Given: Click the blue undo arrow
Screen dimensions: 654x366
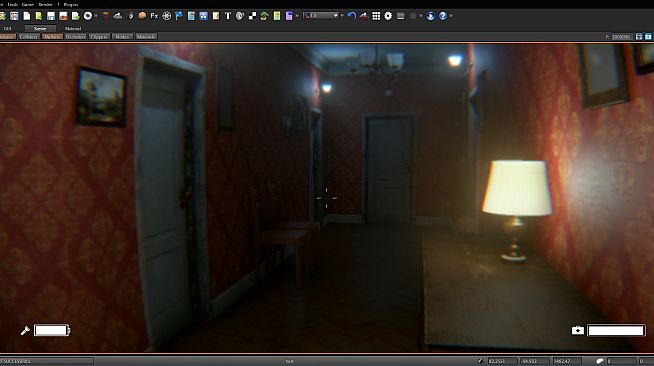Looking at the screenshot, I should coord(352,16).
